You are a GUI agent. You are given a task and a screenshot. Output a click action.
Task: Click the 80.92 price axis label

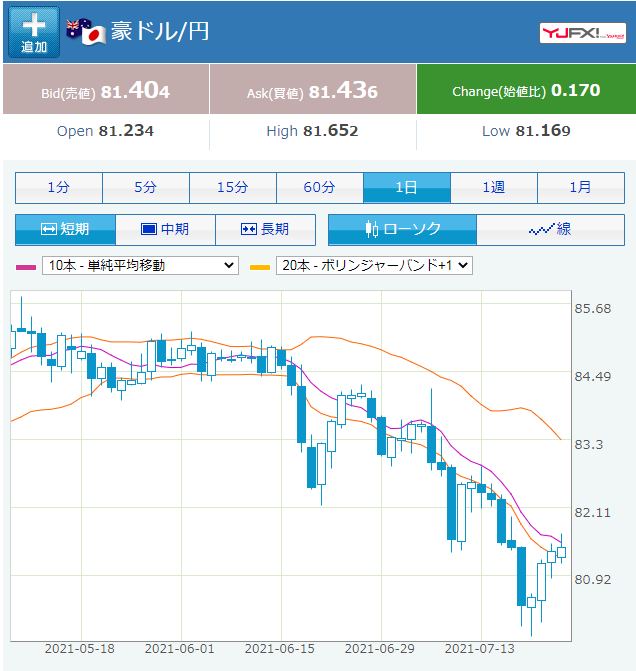click(593, 579)
